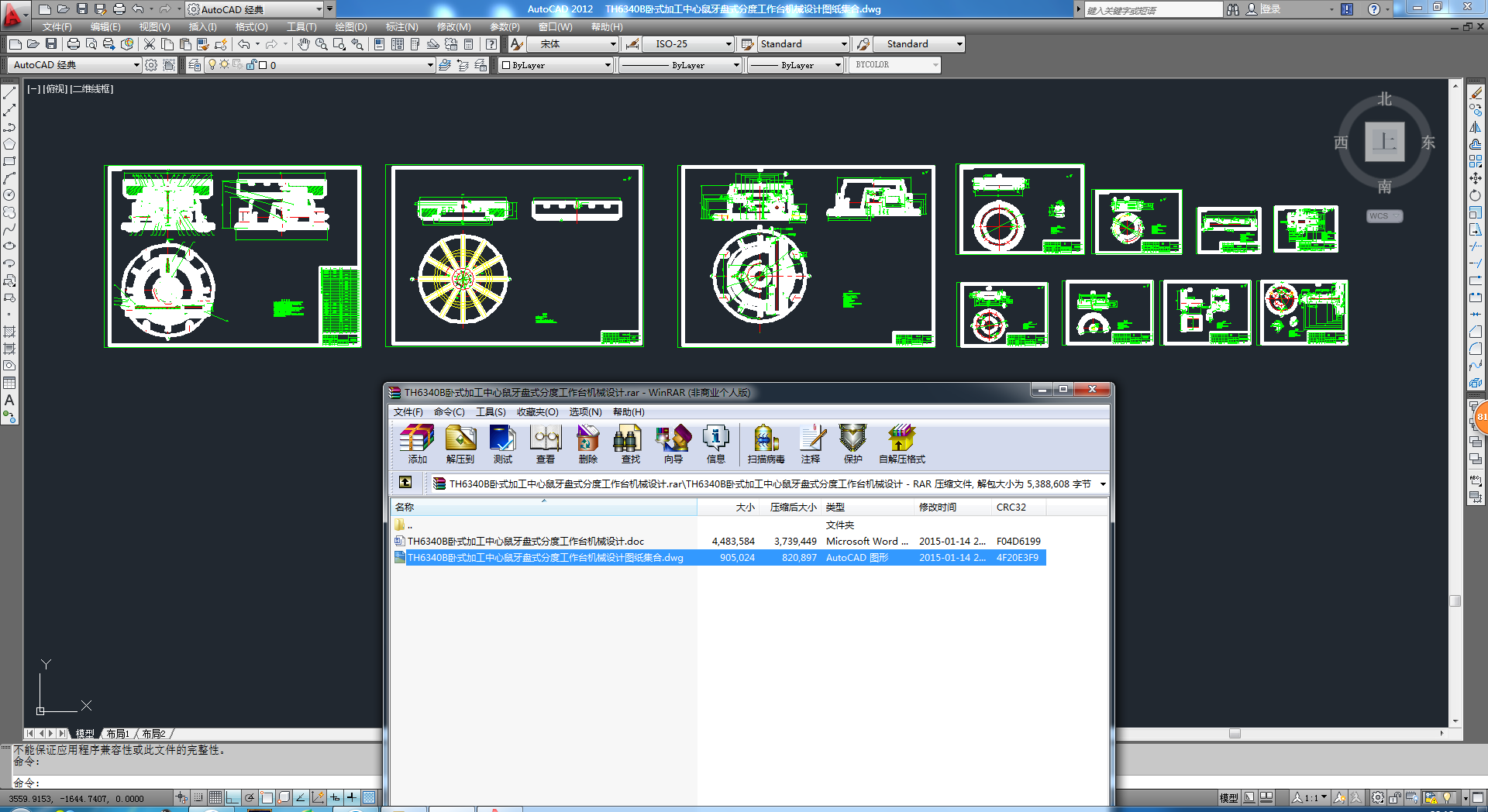Toggle Ortho Mode in status bar
Image resolution: width=1488 pixels, height=812 pixels.
point(232,797)
